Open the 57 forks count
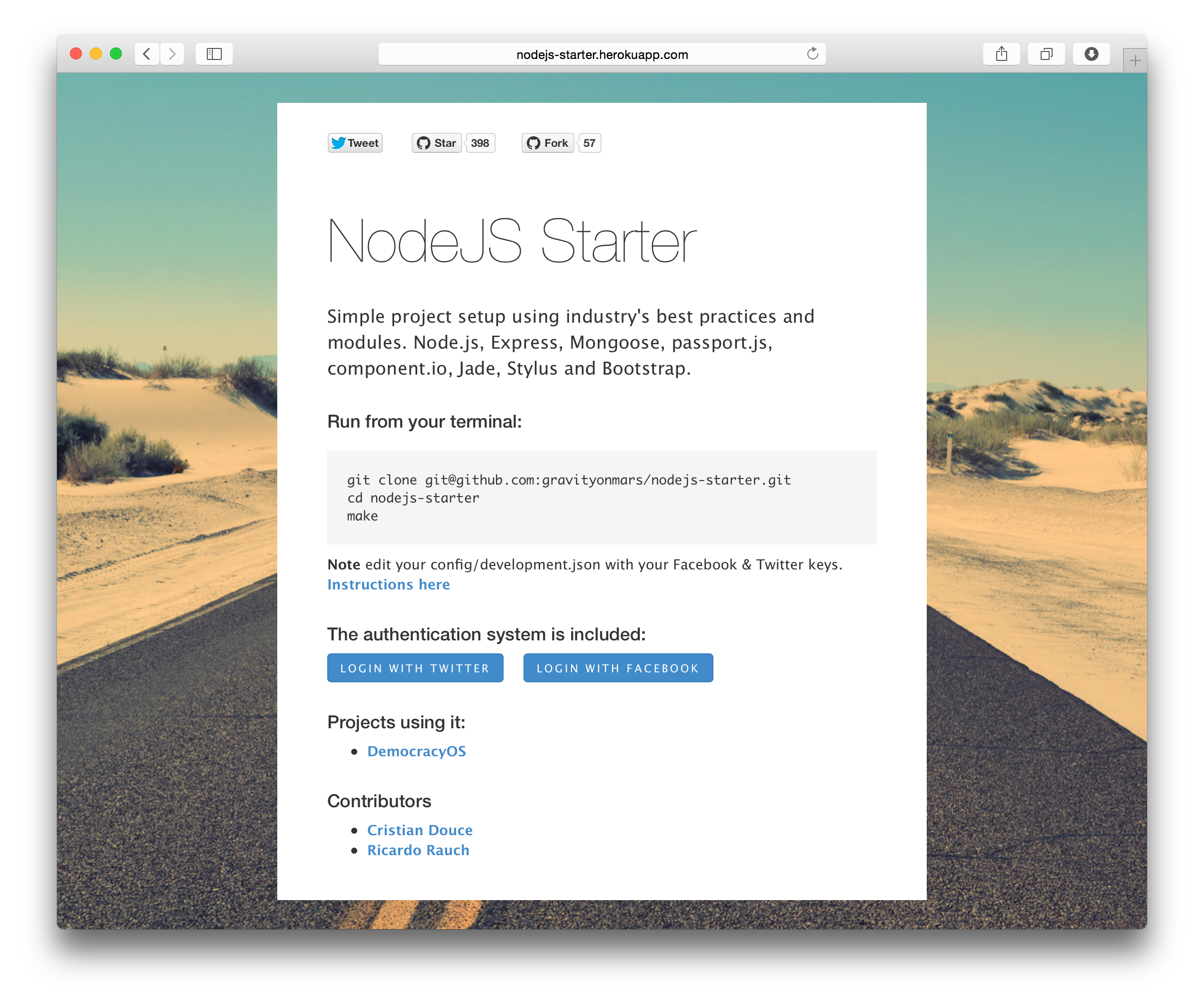Image resolution: width=1204 pixels, height=1008 pixels. (x=590, y=143)
